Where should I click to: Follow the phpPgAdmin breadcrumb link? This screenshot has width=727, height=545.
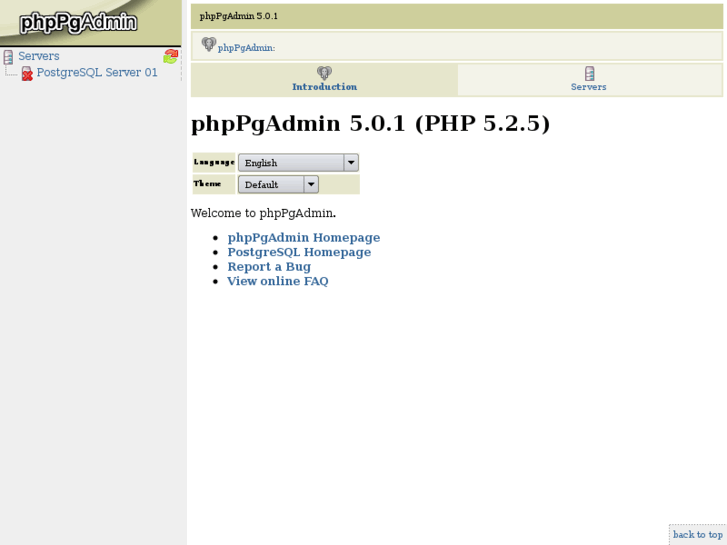(x=246, y=48)
